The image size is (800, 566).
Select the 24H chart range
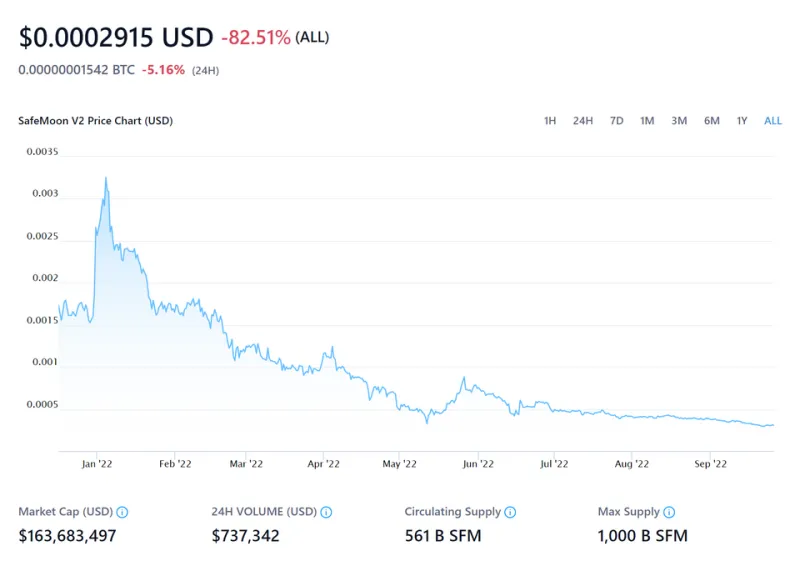pyautogui.click(x=583, y=121)
